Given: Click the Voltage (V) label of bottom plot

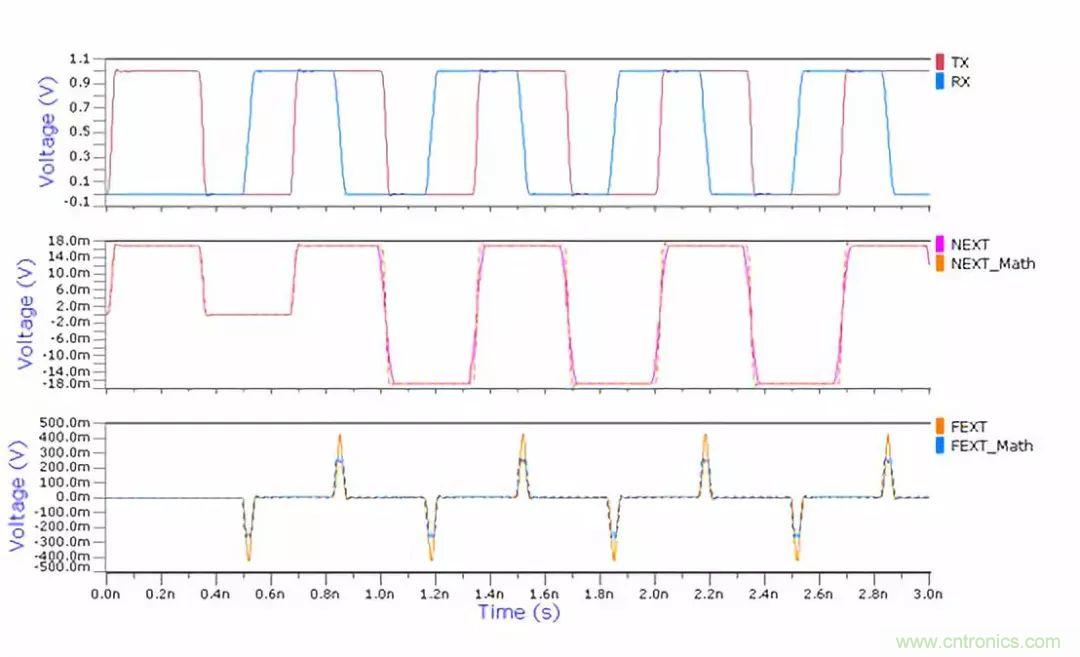Looking at the screenshot, I should click(19, 497).
